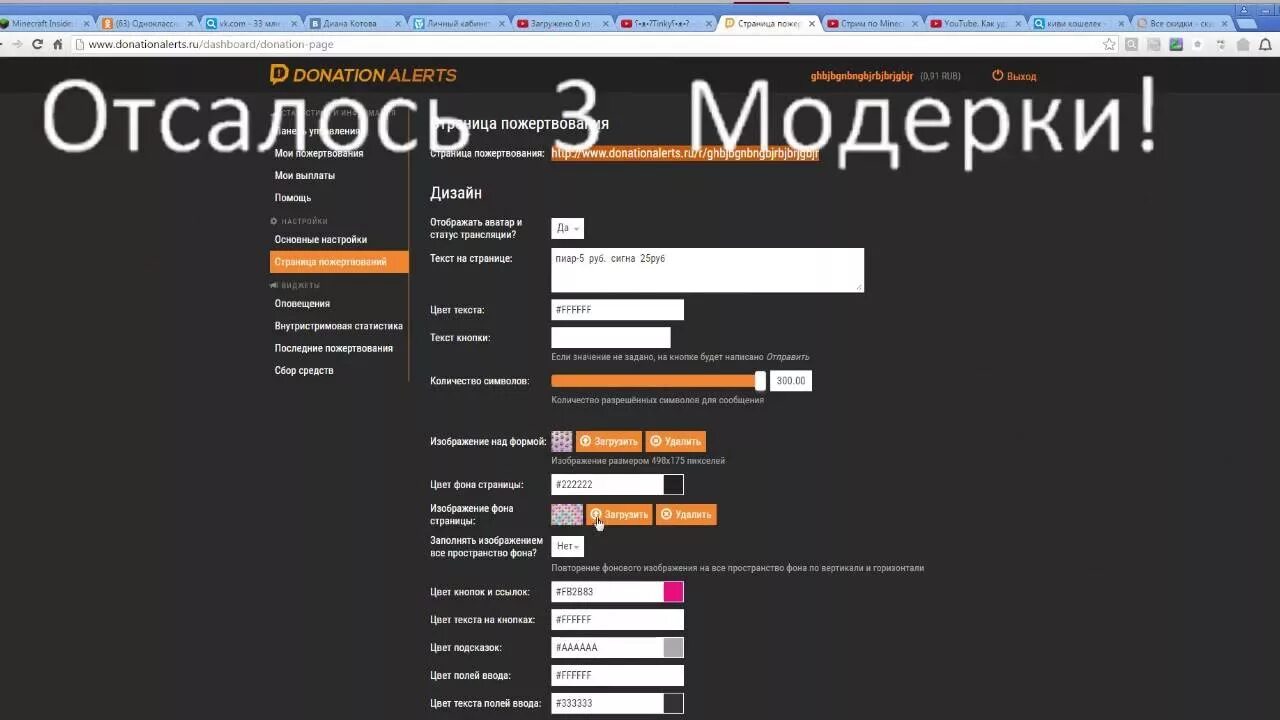Switch to the киви кошелек tab

coord(1080,23)
